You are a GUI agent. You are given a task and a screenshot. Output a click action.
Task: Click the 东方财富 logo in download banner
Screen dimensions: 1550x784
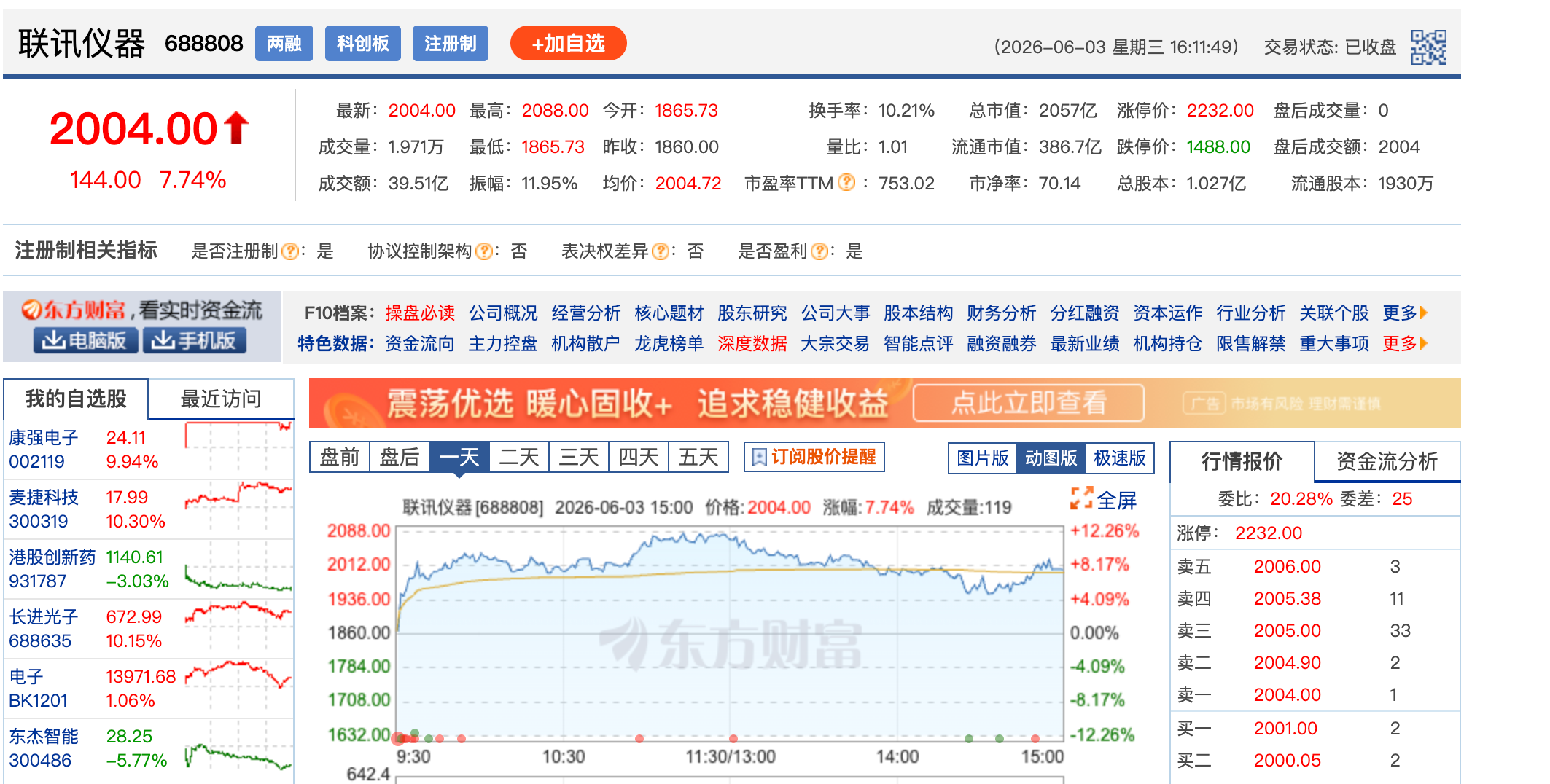click(x=74, y=310)
